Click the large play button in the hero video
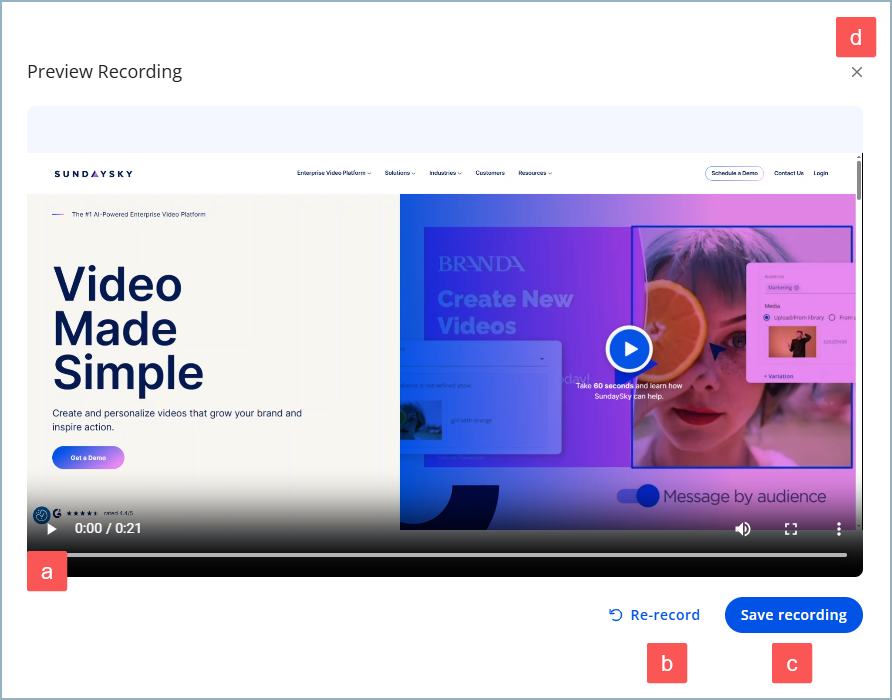The image size is (892, 700). 629,349
